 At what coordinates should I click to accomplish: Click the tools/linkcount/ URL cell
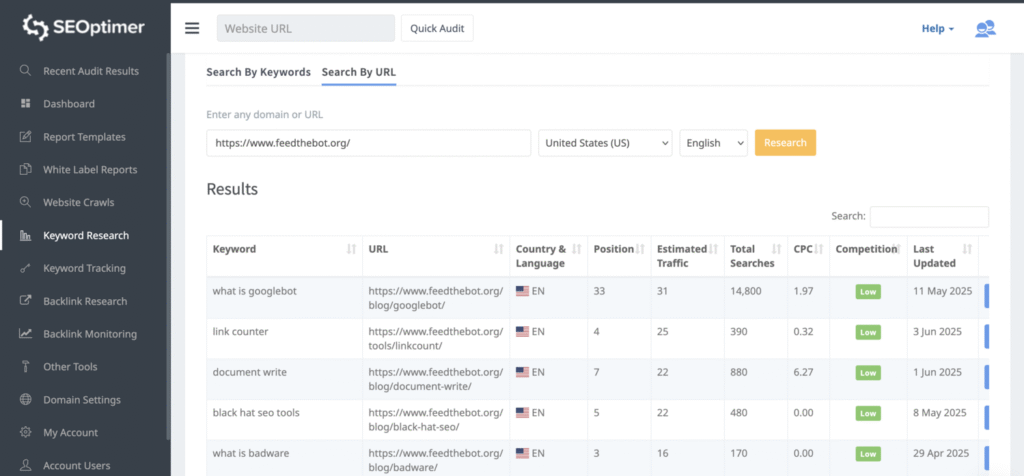[436, 338]
